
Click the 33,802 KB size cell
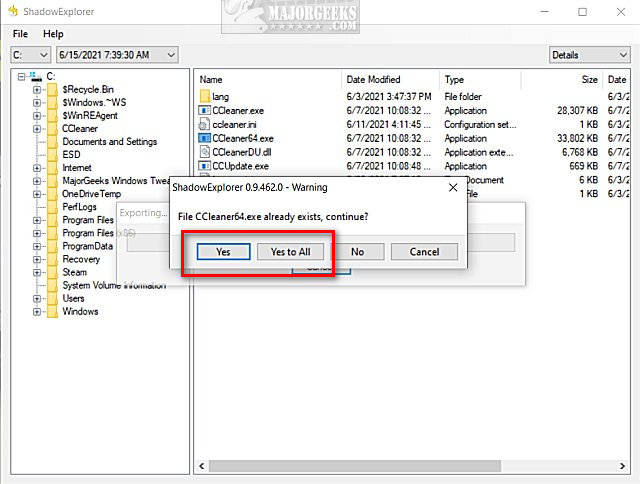(577, 138)
